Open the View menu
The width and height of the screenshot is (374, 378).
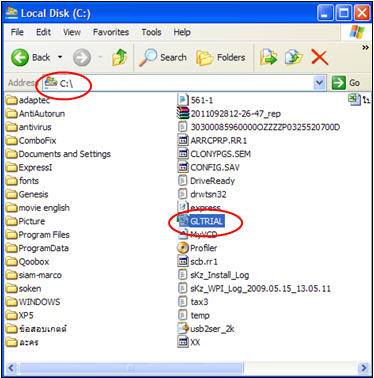72,32
